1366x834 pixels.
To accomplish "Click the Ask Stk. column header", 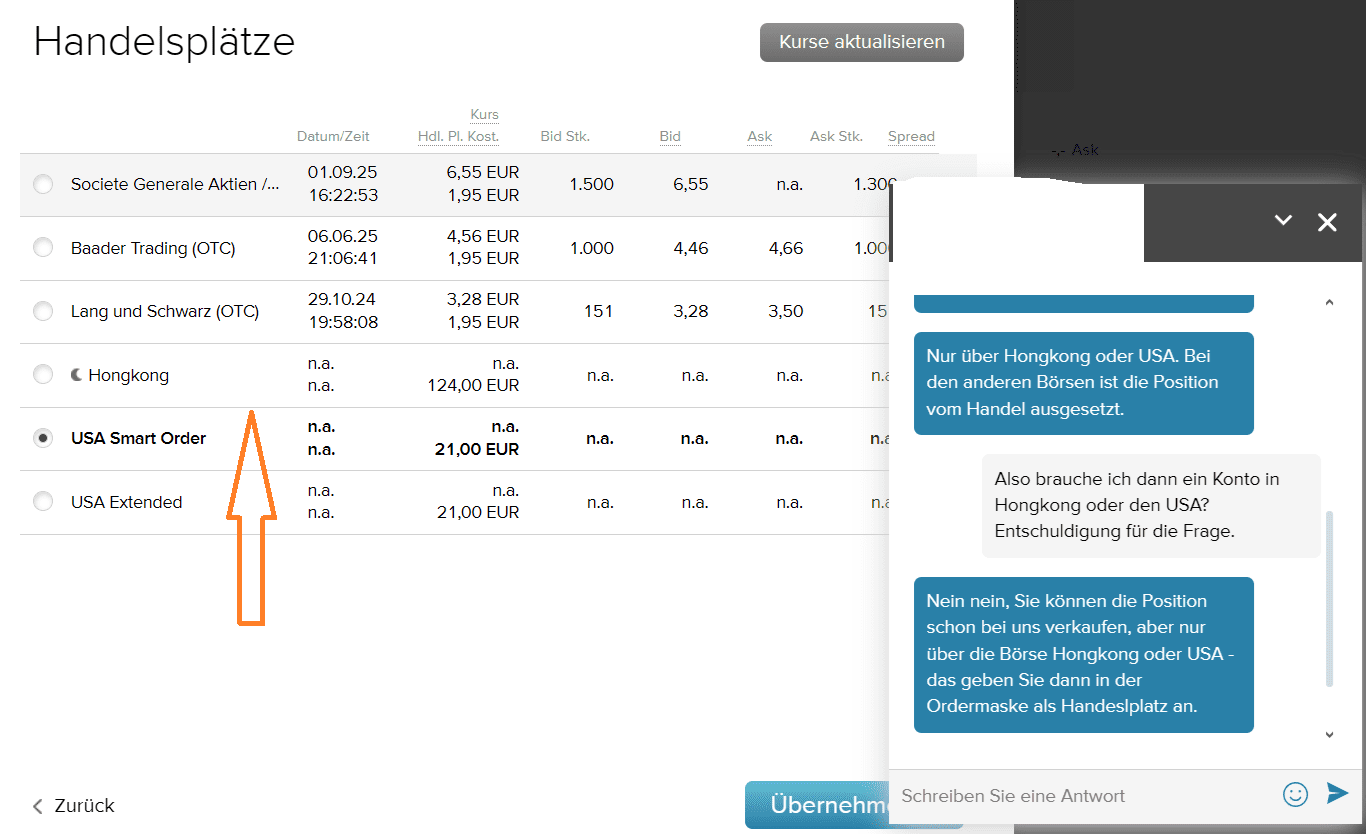I will click(836, 136).
